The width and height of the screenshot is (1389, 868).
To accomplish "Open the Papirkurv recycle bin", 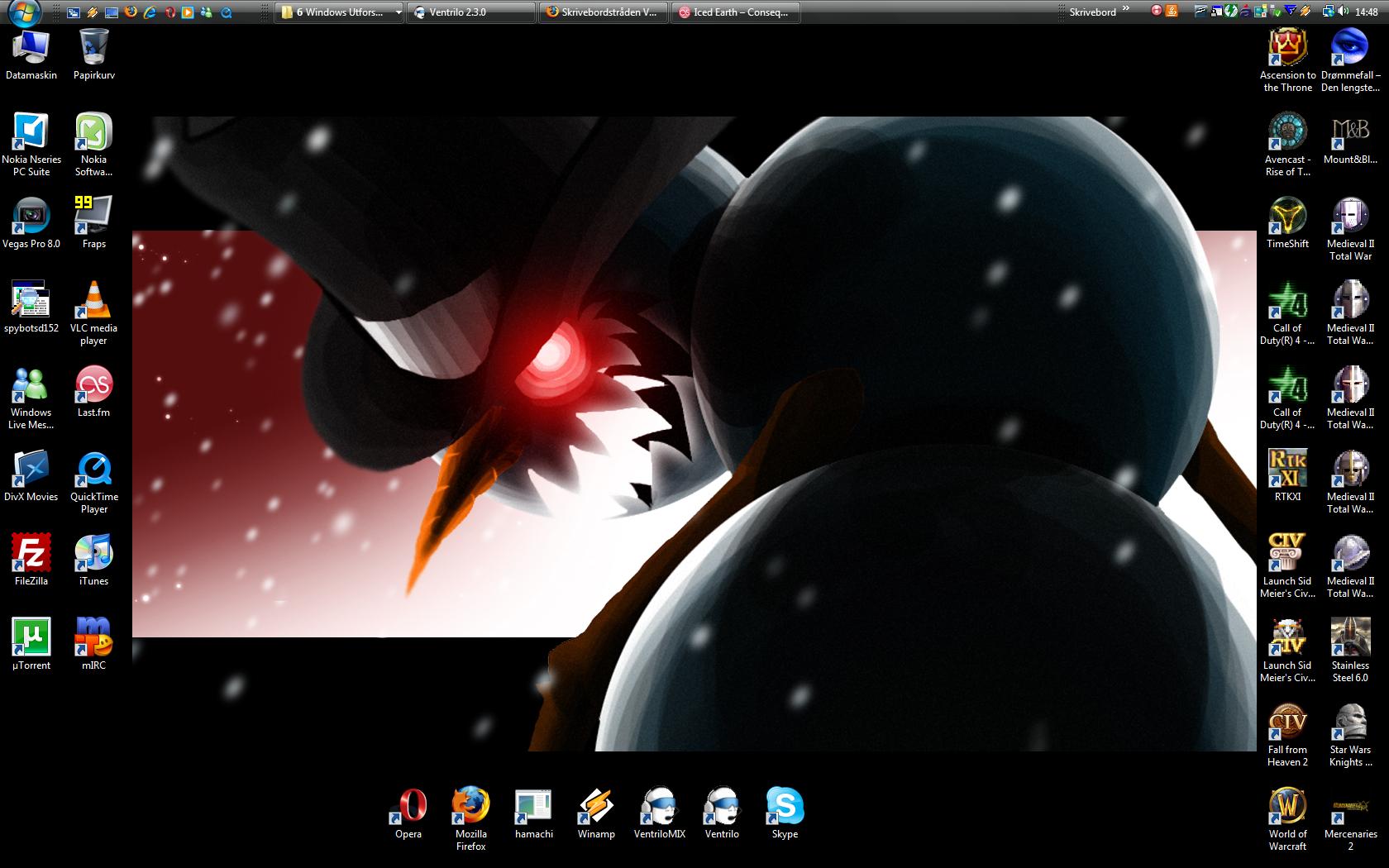I will coord(94,55).
